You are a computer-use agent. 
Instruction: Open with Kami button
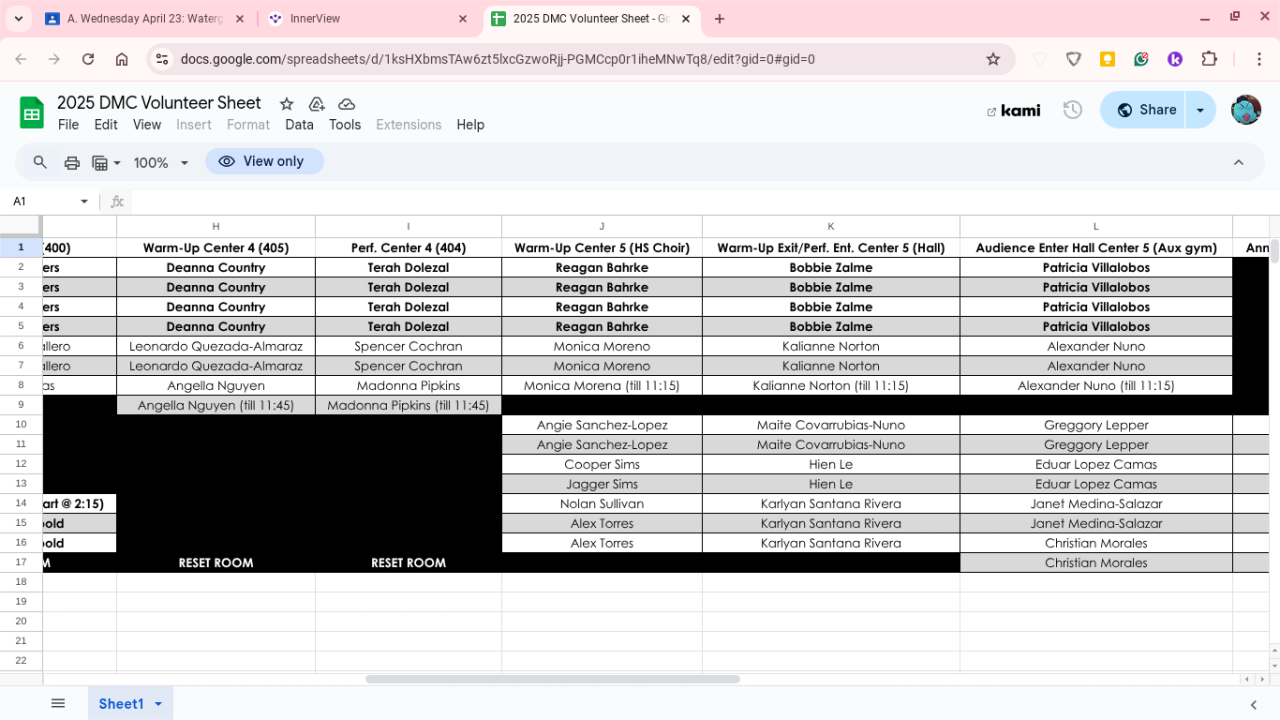coord(1013,110)
